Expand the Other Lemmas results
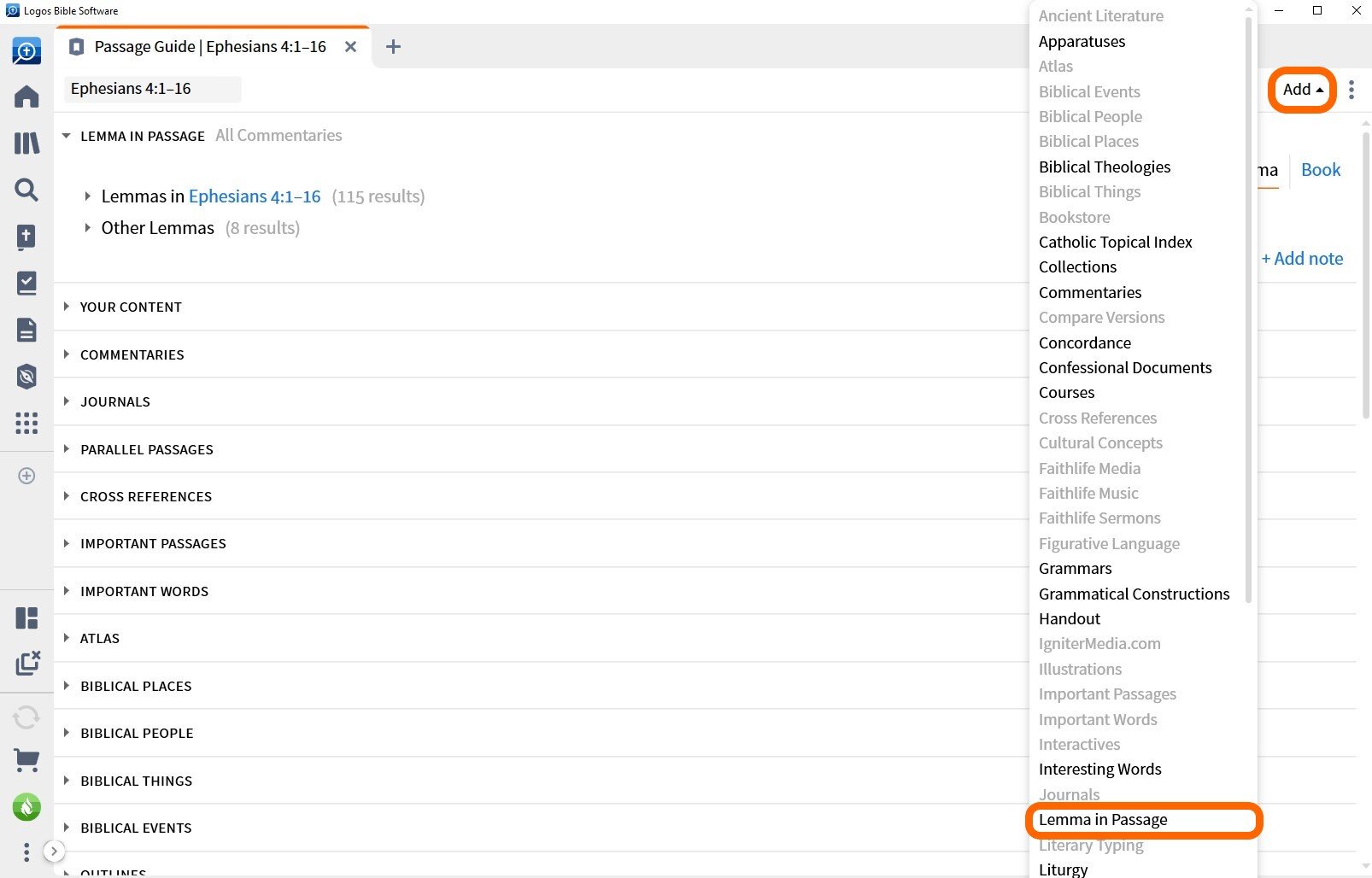The image size is (1372, 878). point(87,228)
